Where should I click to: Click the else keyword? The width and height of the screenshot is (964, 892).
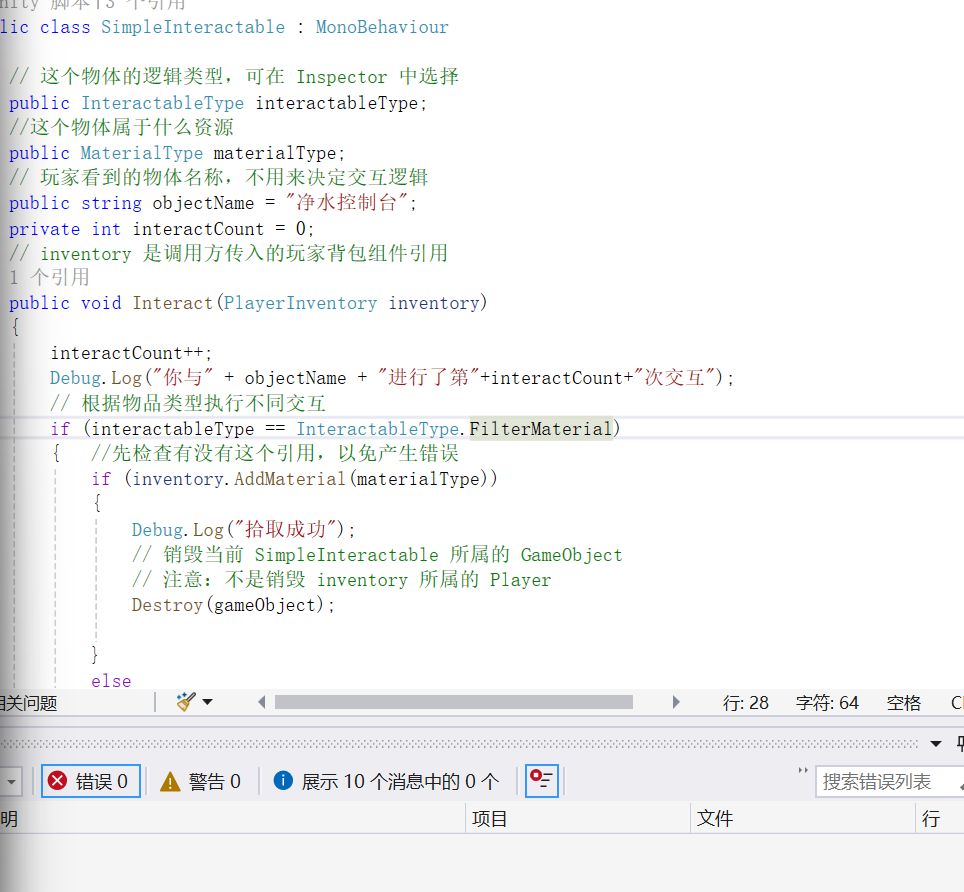(111, 681)
